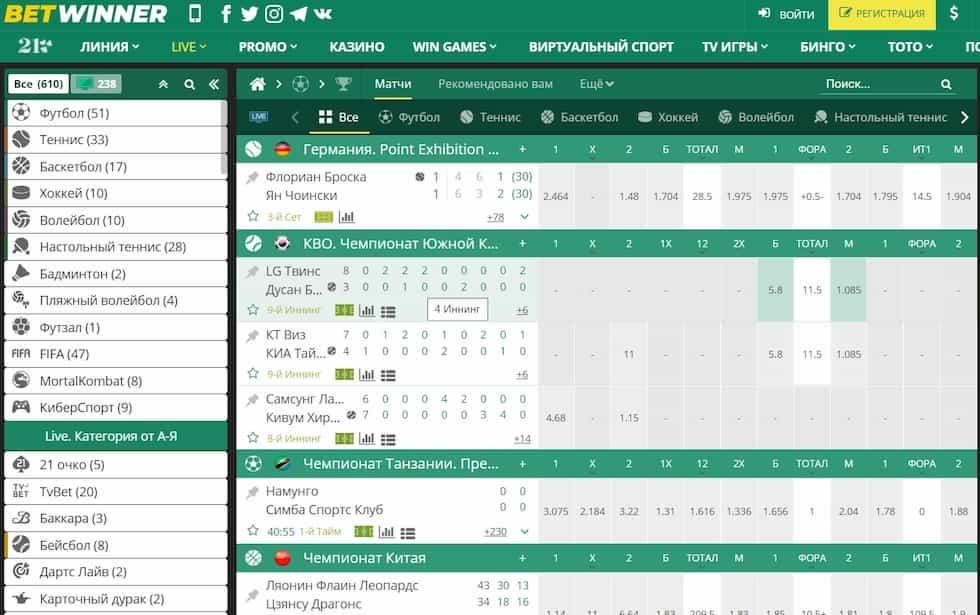Viewport: 980px width, 615px height.
Task: Open statistics chart for LG Твинс match
Action: 367,311
